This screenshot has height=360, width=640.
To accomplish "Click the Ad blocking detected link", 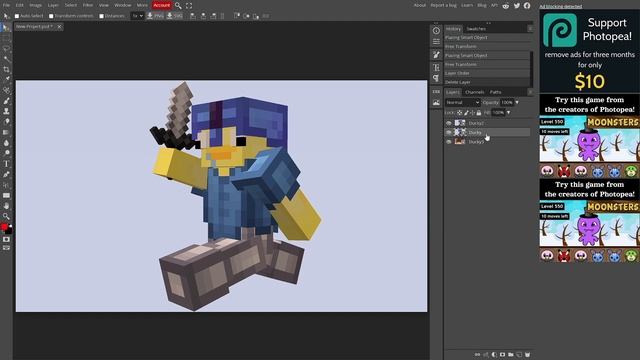I will click(x=560, y=7).
